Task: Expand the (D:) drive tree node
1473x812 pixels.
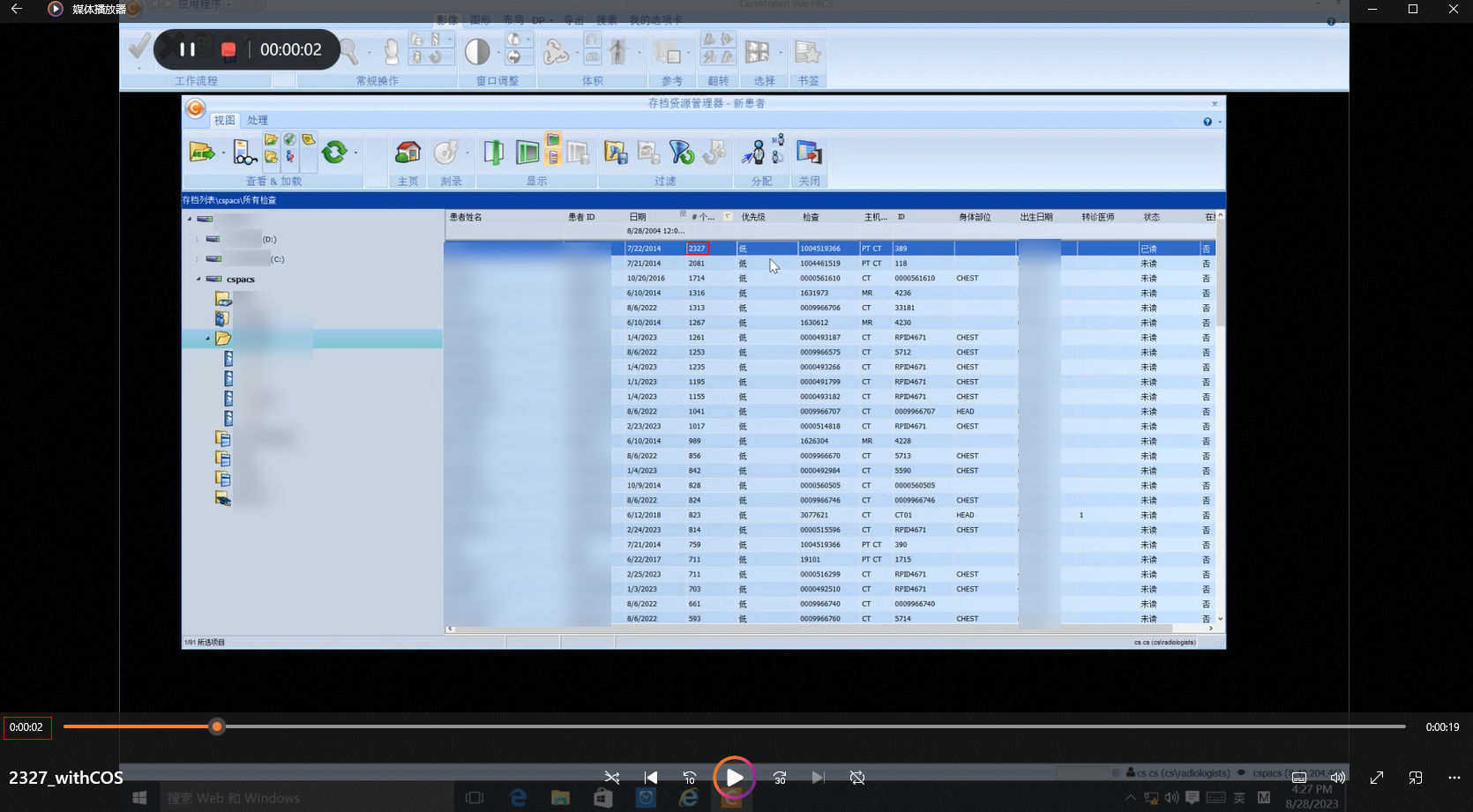Action: (198, 239)
